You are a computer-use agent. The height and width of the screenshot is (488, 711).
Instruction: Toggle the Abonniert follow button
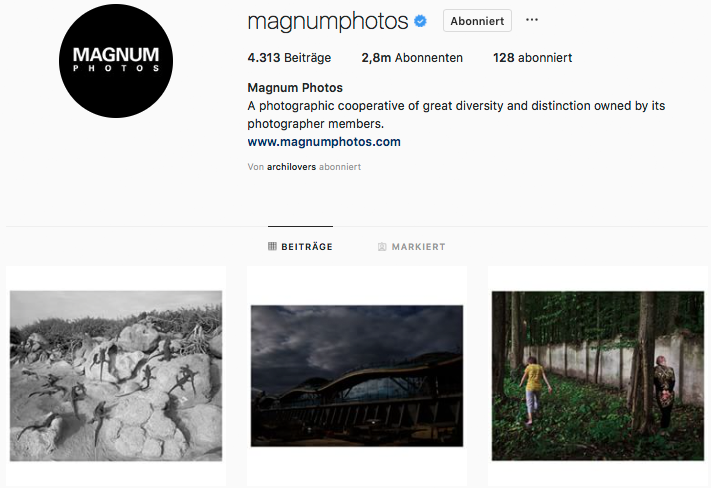pyautogui.click(x=477, y=21)
